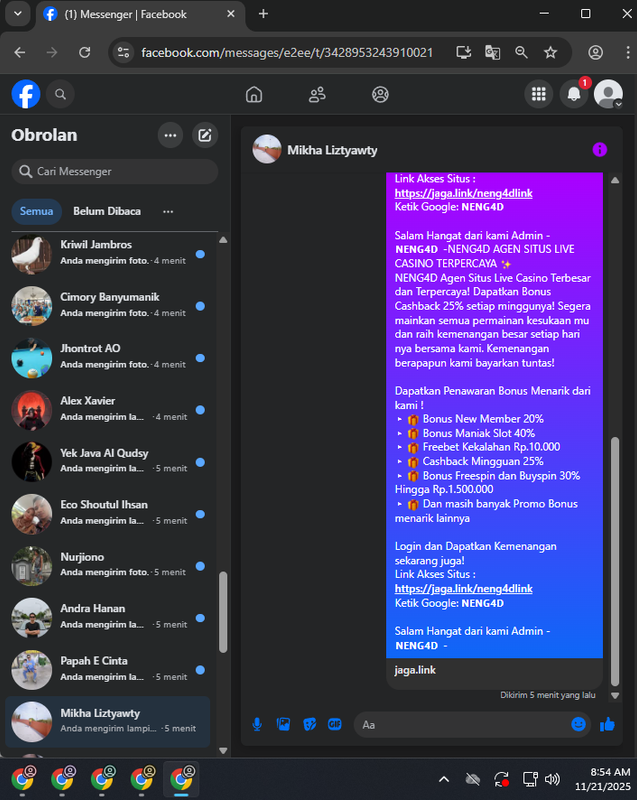Open the tab search chevron in Chrome
The height and width of the screenshot is (800, 637).
(x=18, y=14)
